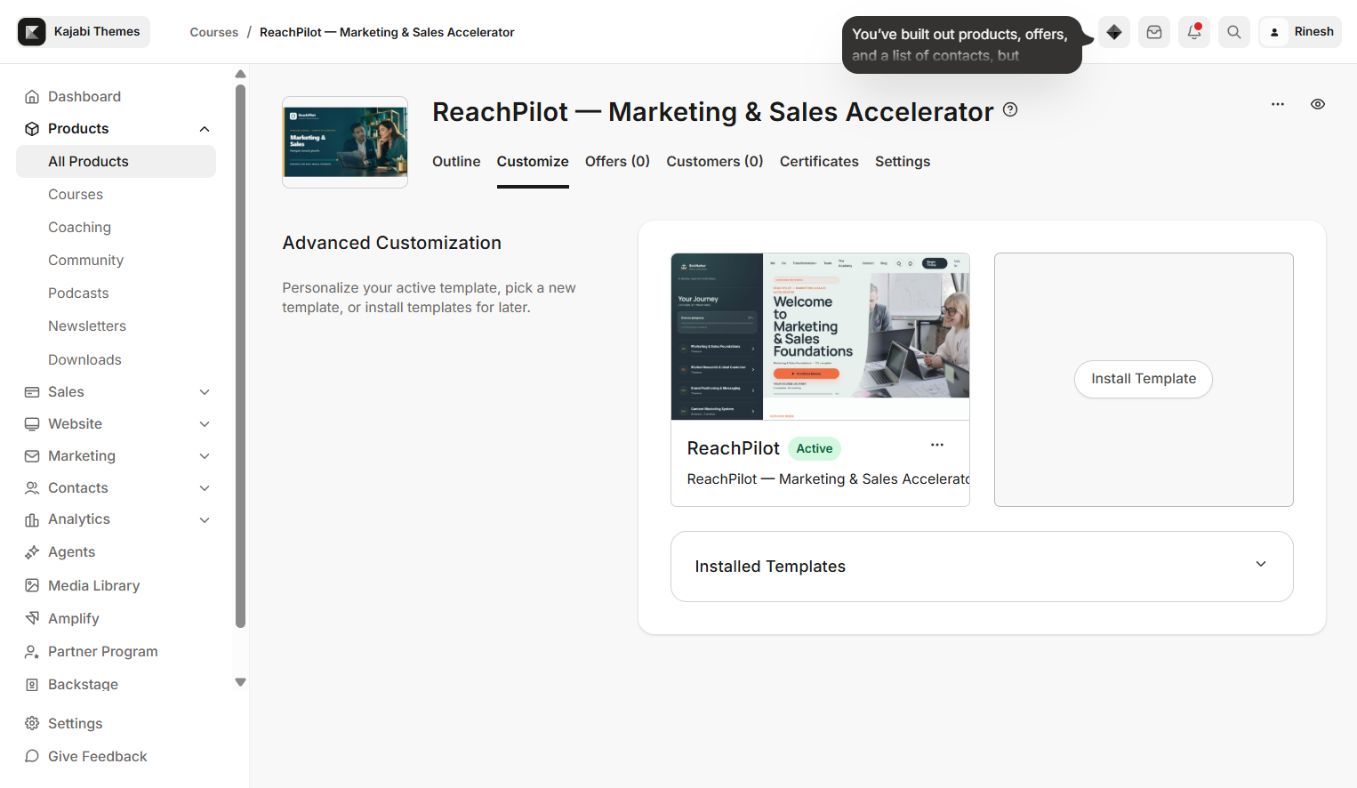
Task: Switch to the Offers (0) tab
Action: click(618, 161)
